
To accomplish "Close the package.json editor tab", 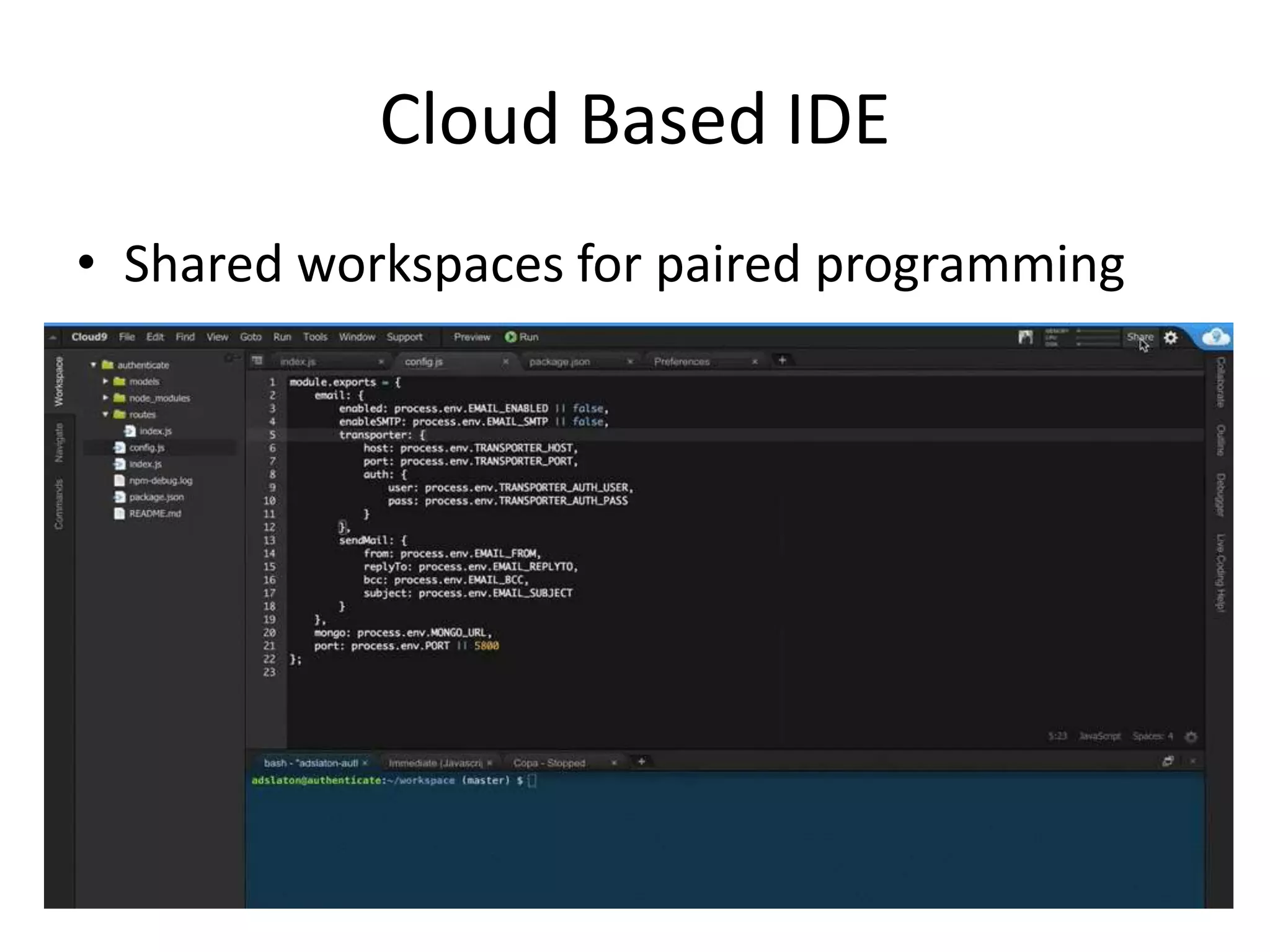I will click(x=630, y=361).
